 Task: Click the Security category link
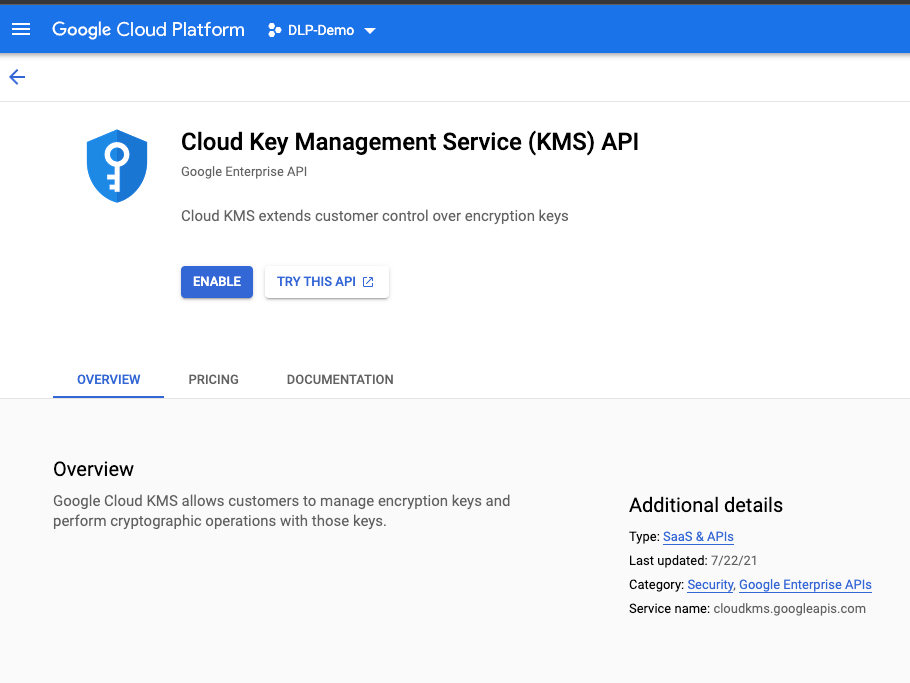point(710,585)
